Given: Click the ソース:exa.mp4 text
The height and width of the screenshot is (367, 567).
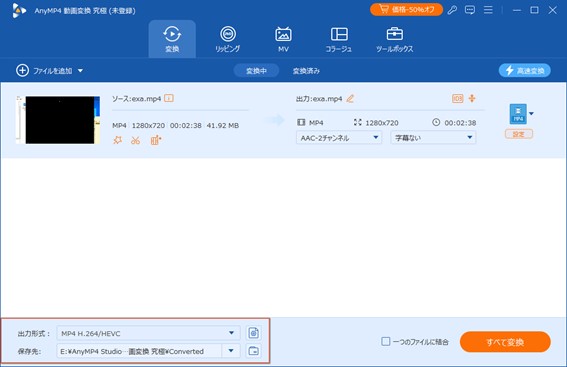Looking at the screenshot, I should pos(136,99).
